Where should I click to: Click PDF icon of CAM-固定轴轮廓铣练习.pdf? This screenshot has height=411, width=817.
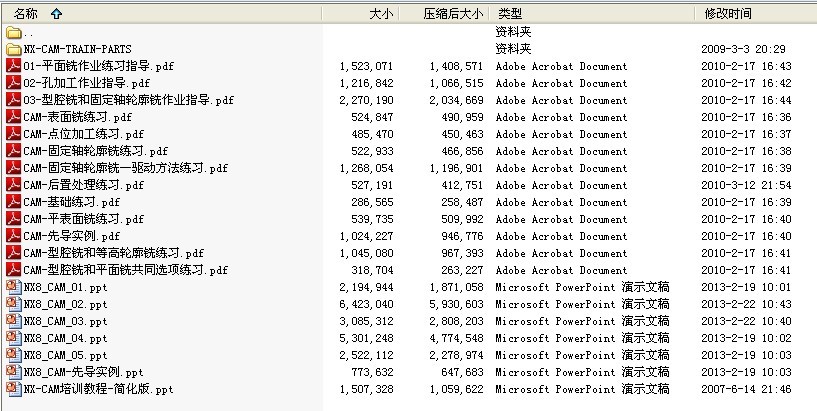point(14,151)
